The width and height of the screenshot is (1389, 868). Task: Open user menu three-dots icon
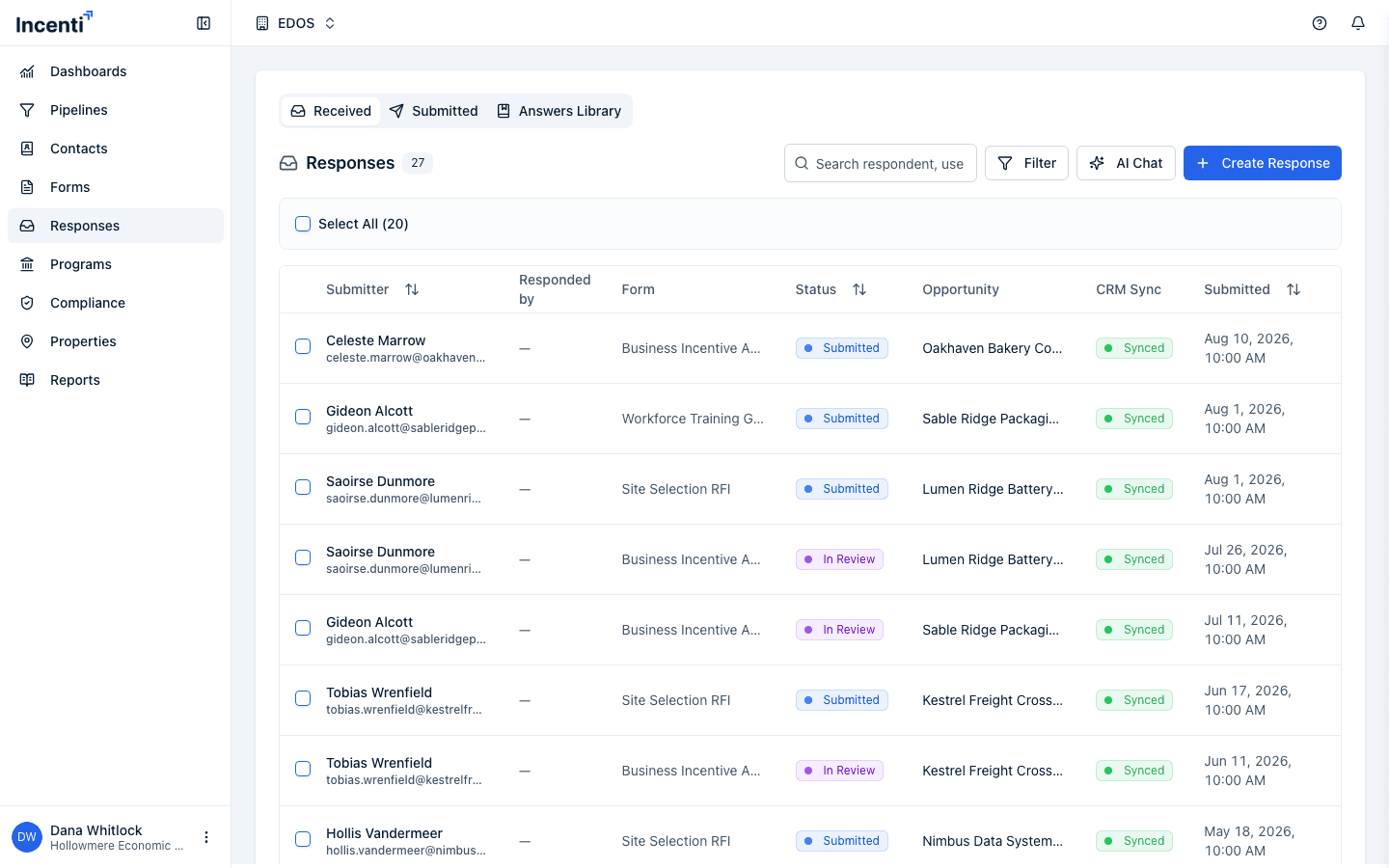(x=206, y=837)
